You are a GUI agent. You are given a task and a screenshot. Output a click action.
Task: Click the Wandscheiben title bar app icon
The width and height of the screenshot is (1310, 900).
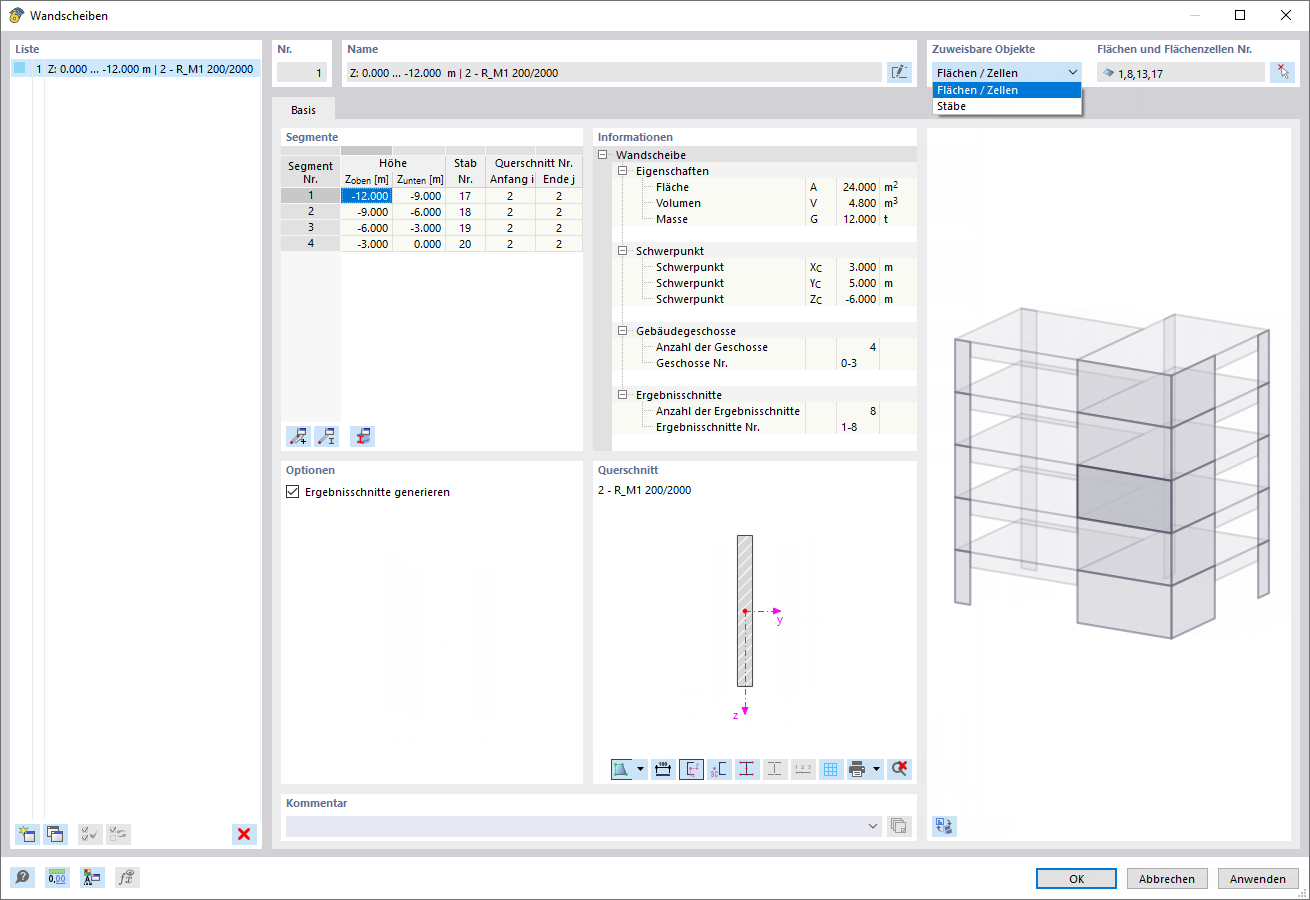pyautogui.click(x=15, y=15)
